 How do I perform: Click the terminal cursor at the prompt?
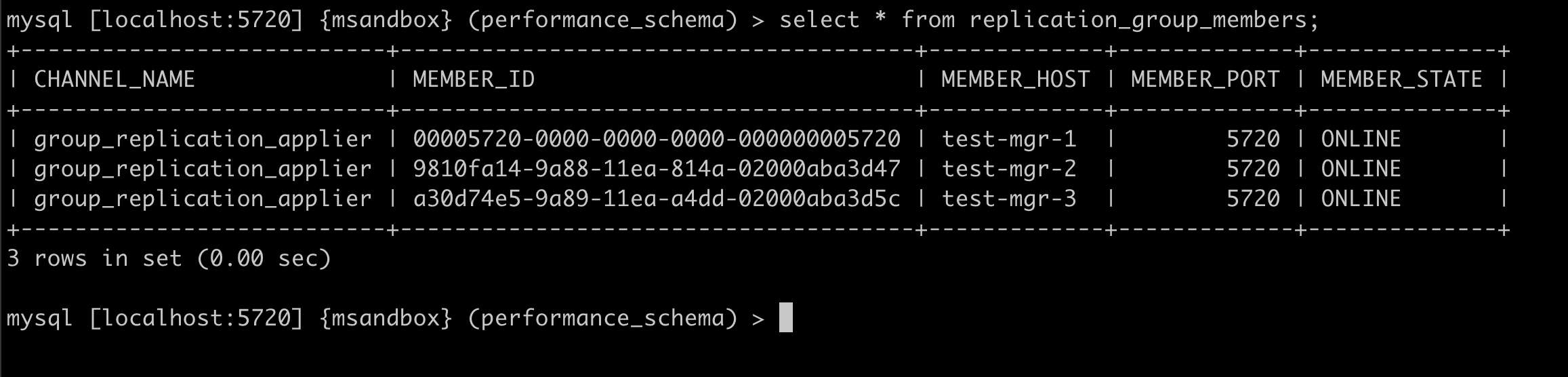tap(785, 317)
